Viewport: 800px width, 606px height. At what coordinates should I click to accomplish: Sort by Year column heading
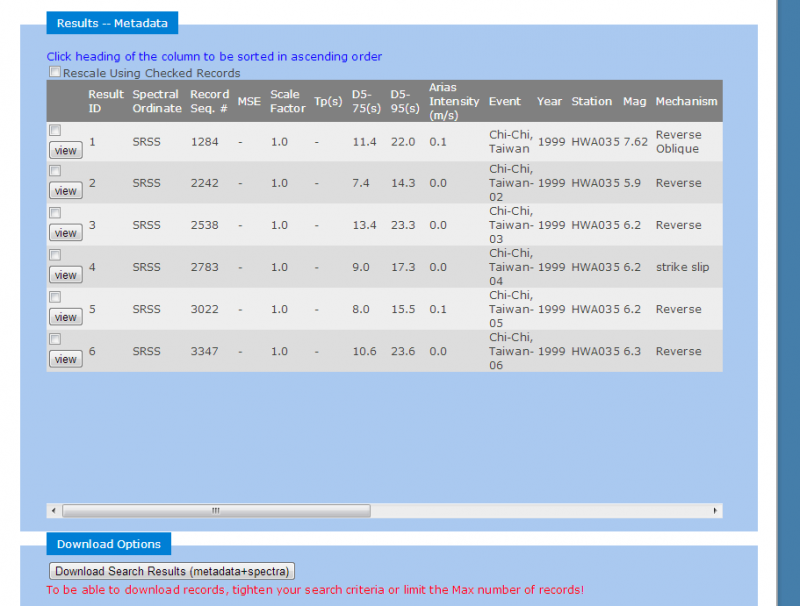point(549,102)
